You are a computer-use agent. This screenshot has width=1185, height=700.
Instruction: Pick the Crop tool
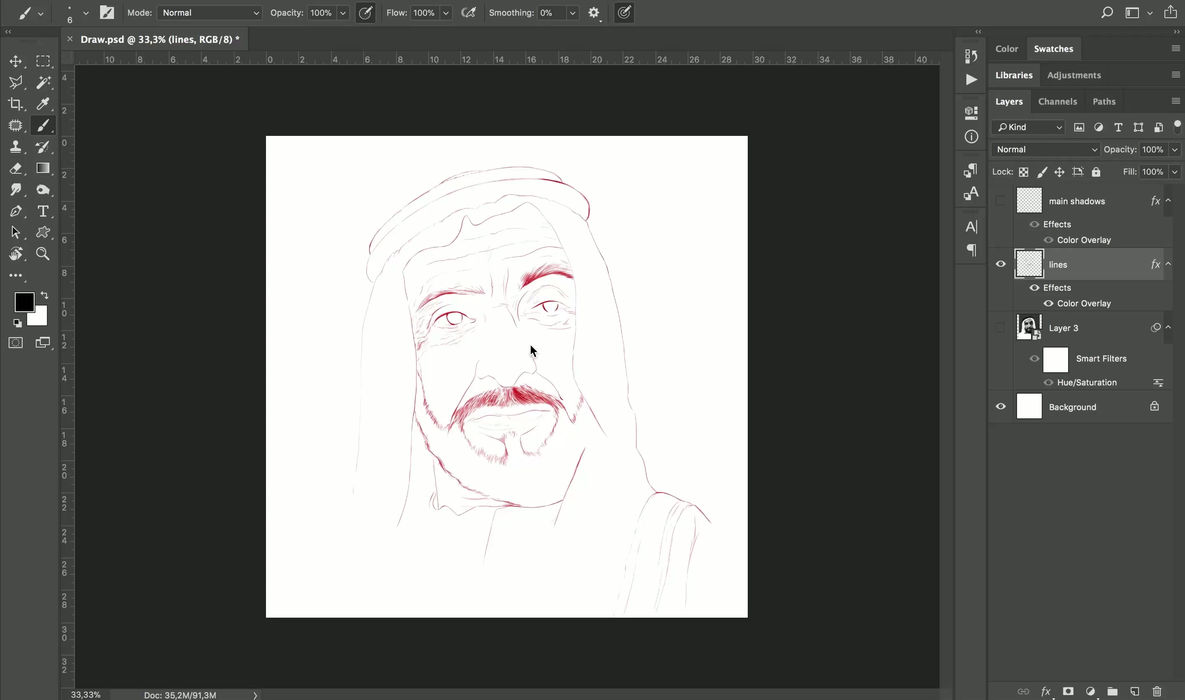tap(16, 104)
